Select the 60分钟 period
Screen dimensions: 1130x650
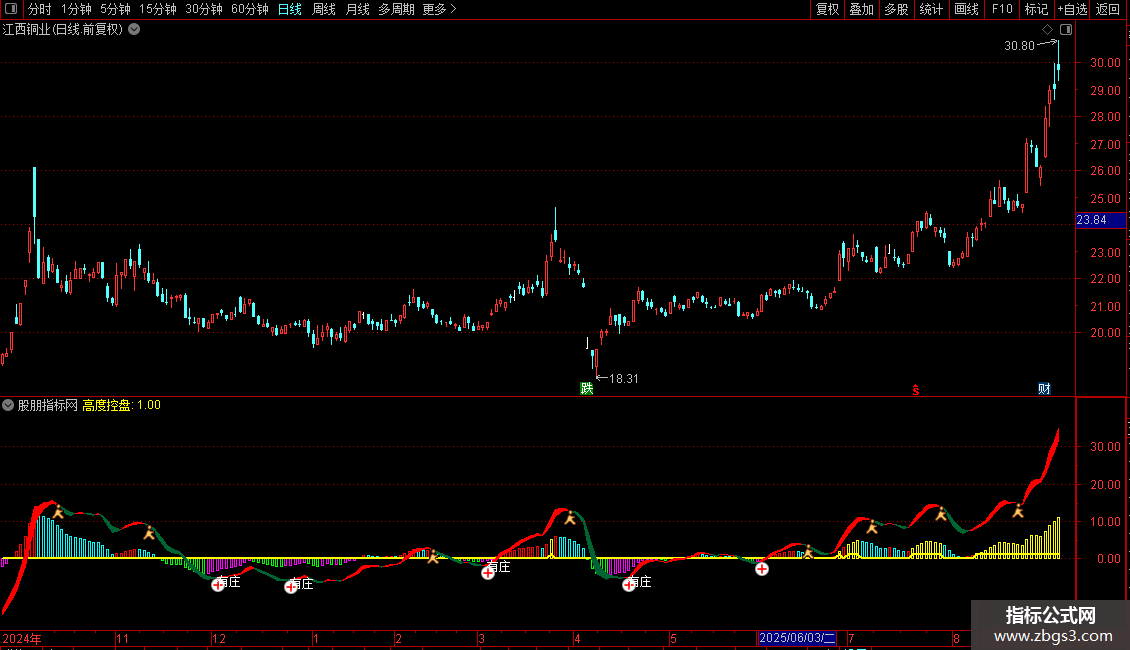coord(249,9)
